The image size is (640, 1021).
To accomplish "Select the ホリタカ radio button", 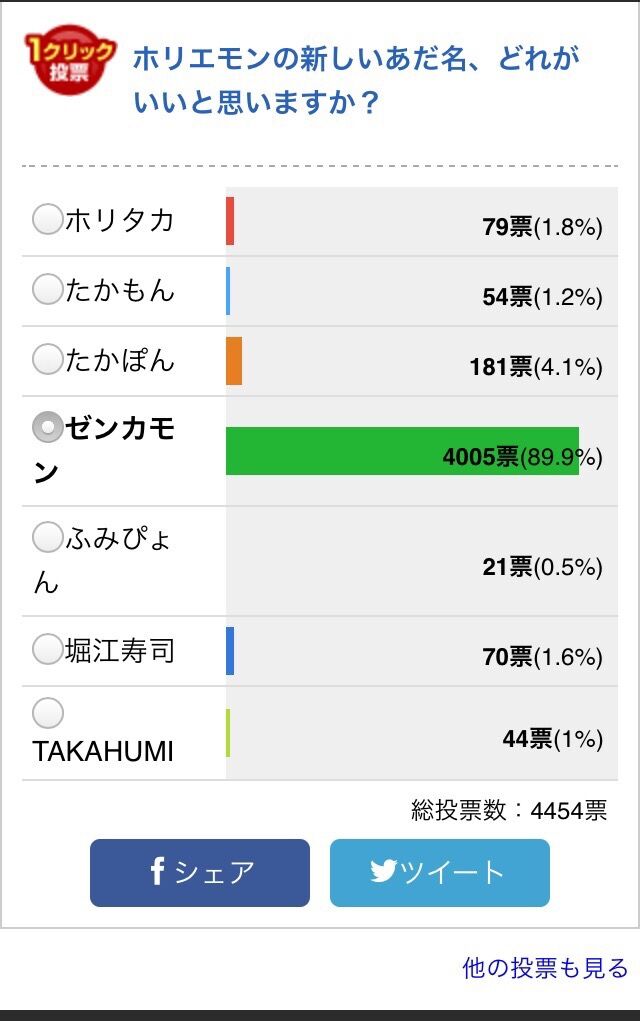I will point(47,219).
